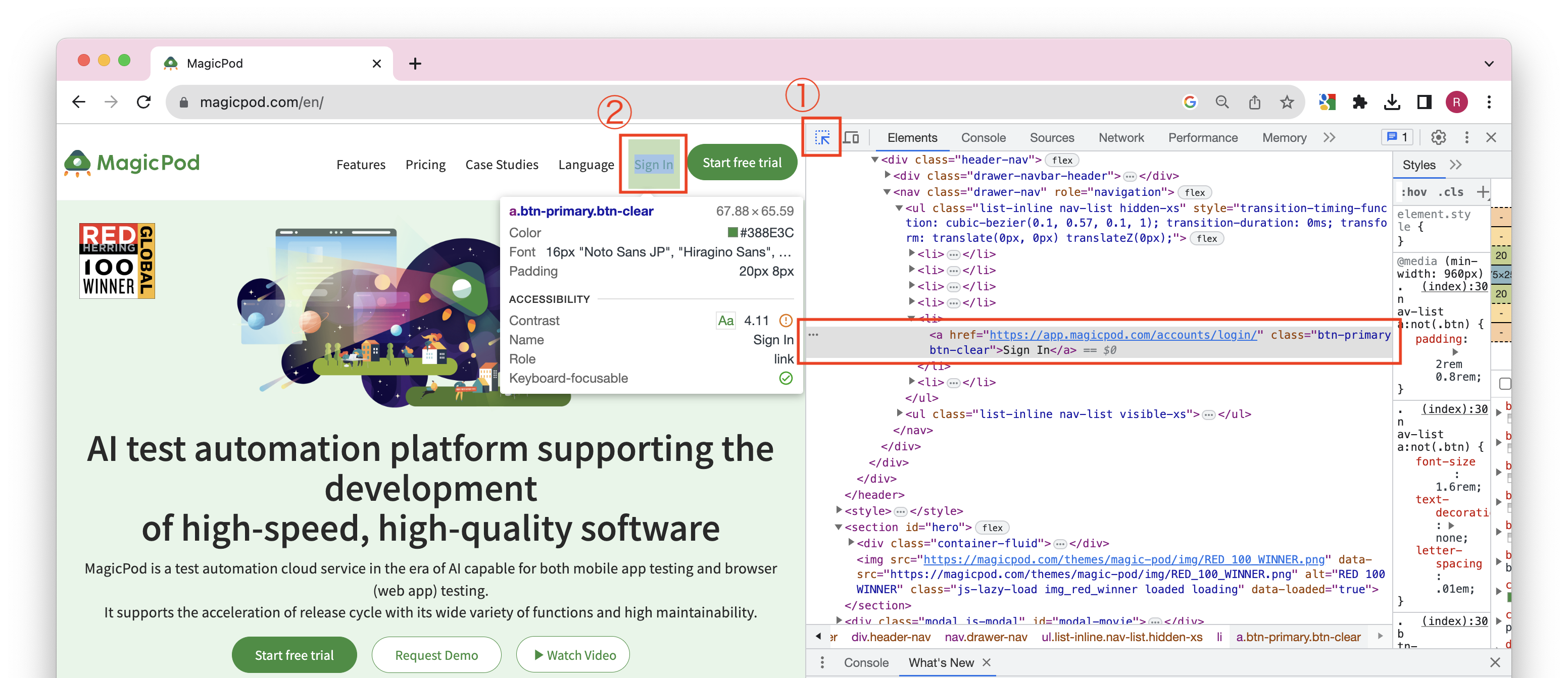Toggle the browser side panel icon

[x=1425, y=102]
